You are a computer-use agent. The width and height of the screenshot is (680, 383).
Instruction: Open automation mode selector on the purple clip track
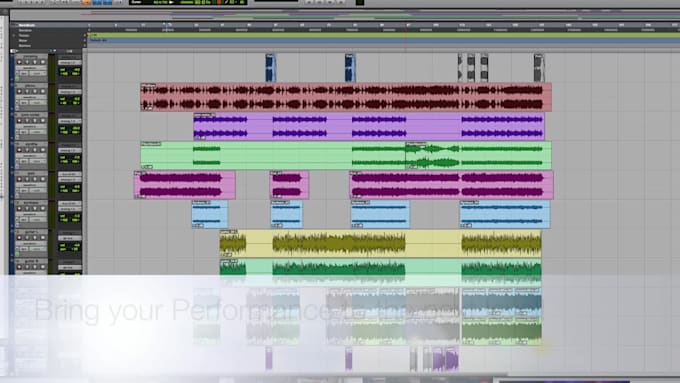[x=38, y=132]
